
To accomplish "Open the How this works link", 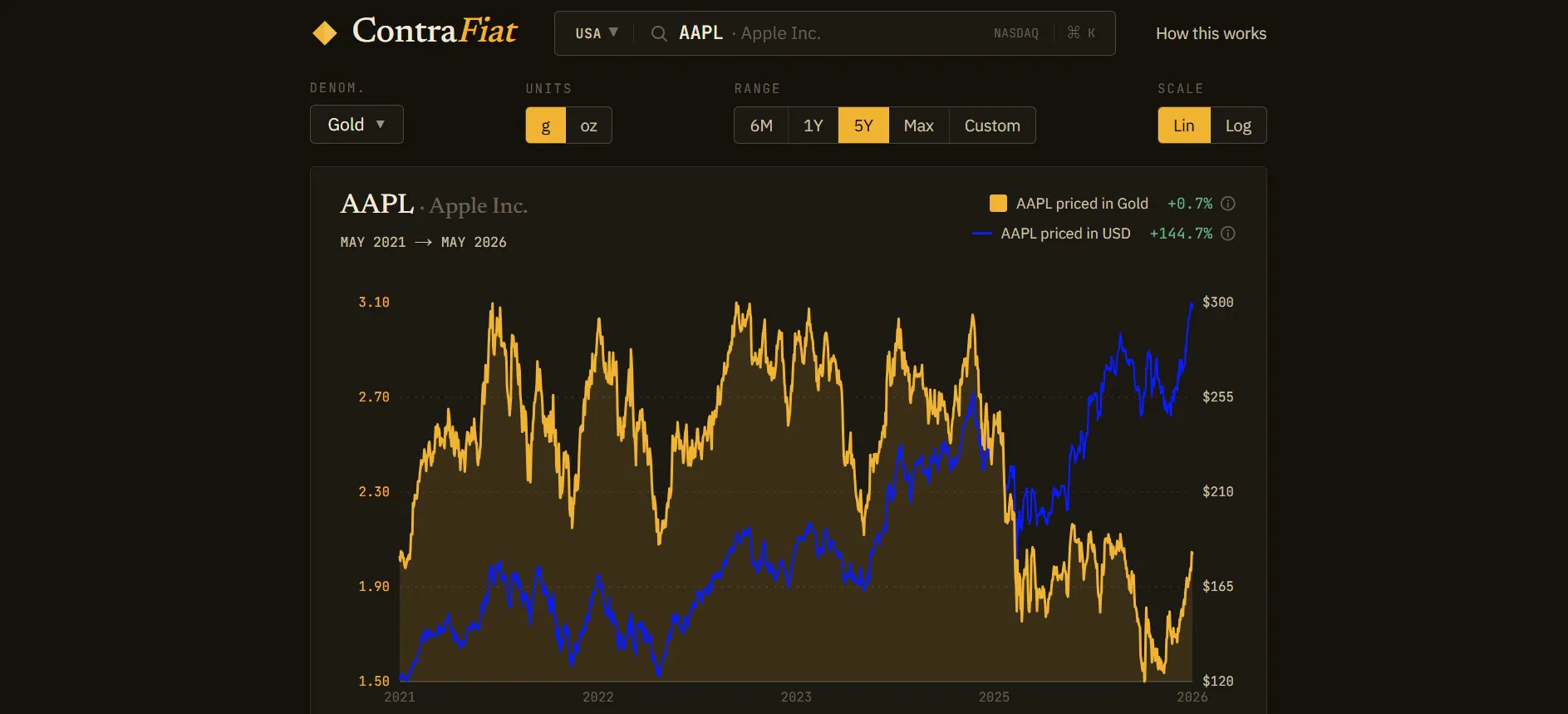I will tap(1211, 33).
